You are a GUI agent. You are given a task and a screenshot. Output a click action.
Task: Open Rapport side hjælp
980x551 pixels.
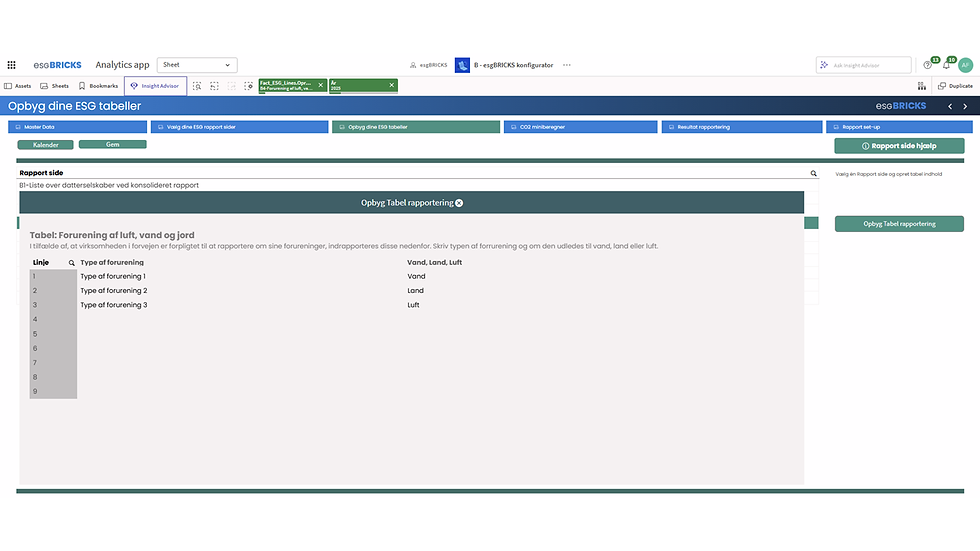899,146
